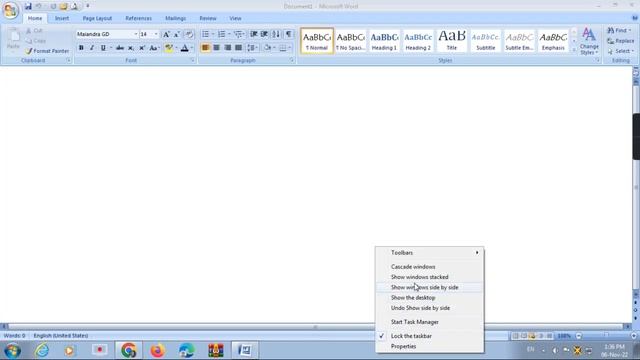640x360 pixels.
Task: Open Paragraph dialog launcher
Action: tap(292, 60)
